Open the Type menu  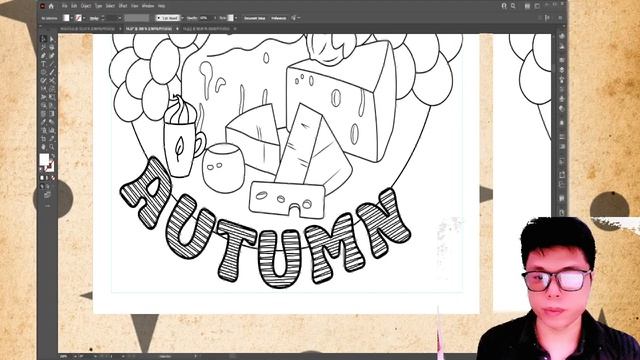[x=99, y=6]
